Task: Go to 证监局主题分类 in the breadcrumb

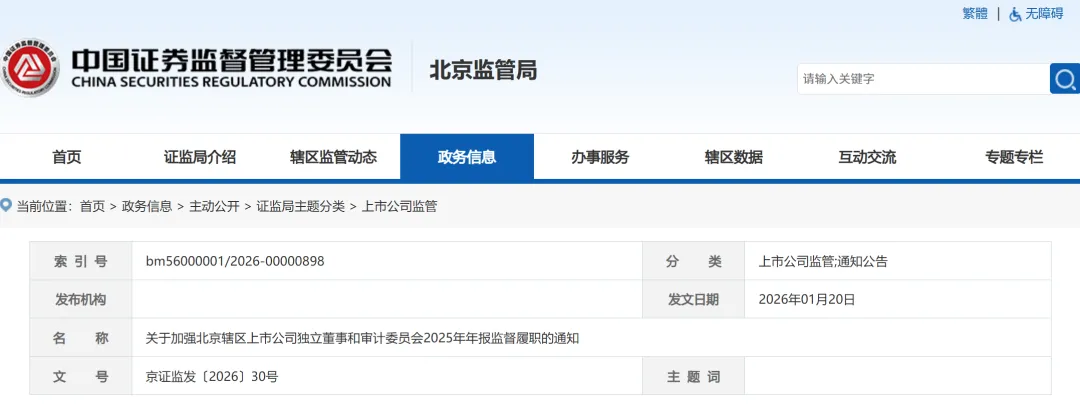Action: coord(300,206)
